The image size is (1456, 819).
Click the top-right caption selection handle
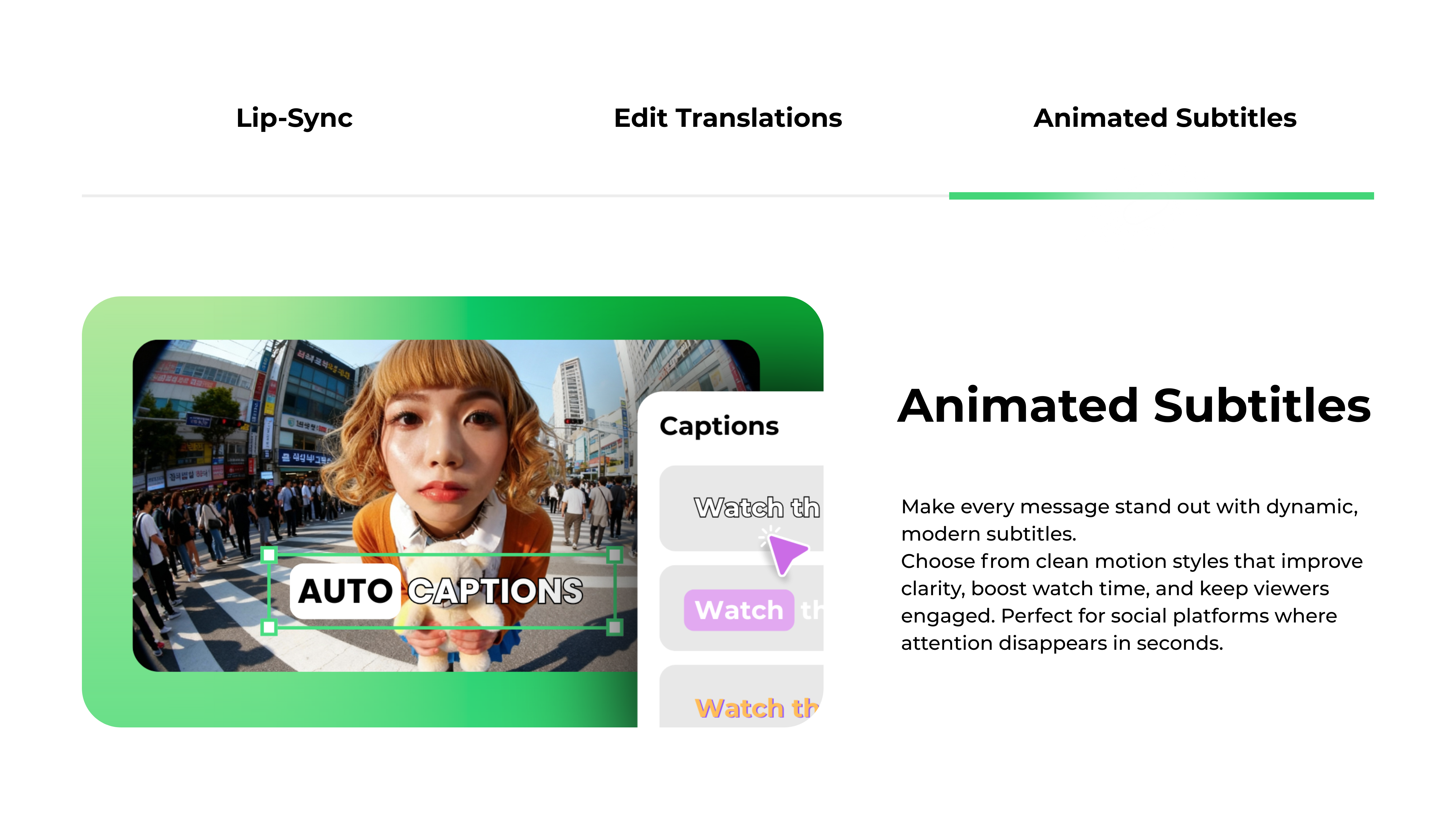pyautogui.click(x=614, y=555)
